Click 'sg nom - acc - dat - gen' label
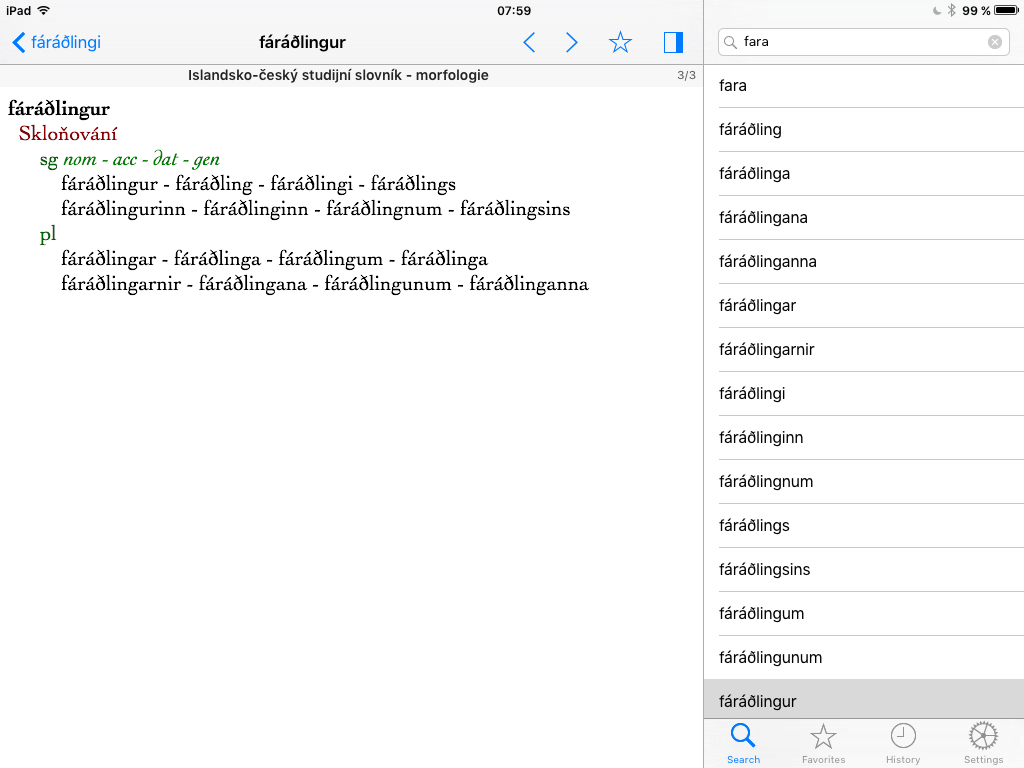 pos(130,159)
